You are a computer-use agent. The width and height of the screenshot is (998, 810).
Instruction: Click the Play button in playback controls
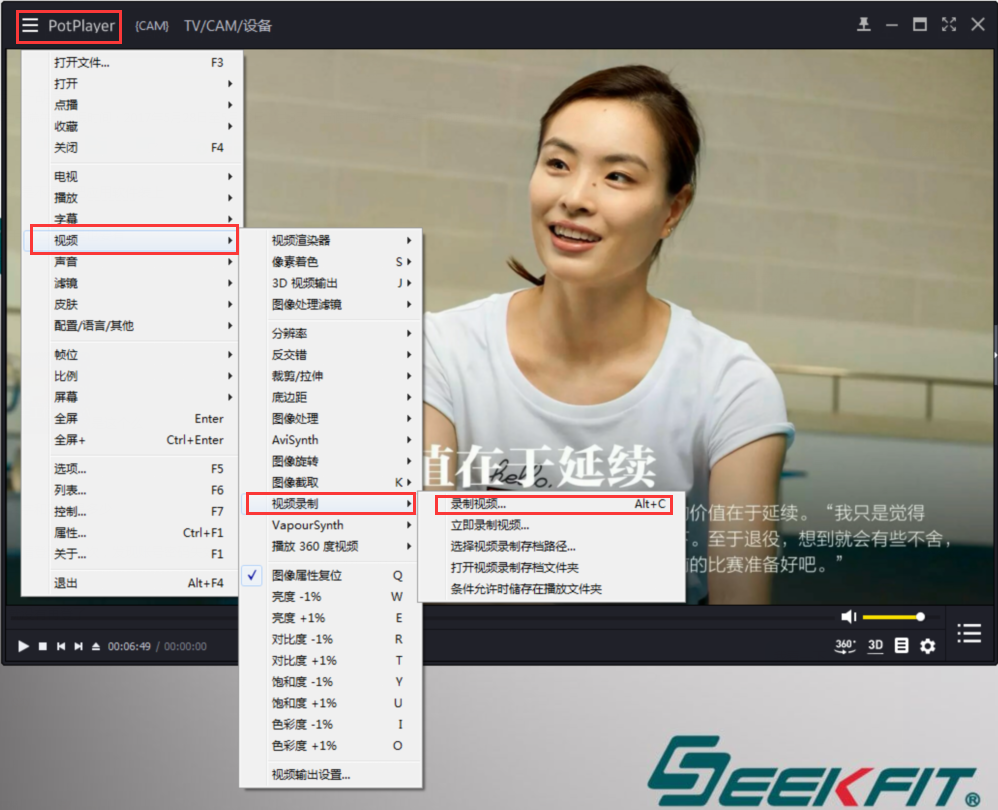tap(23, 647)
